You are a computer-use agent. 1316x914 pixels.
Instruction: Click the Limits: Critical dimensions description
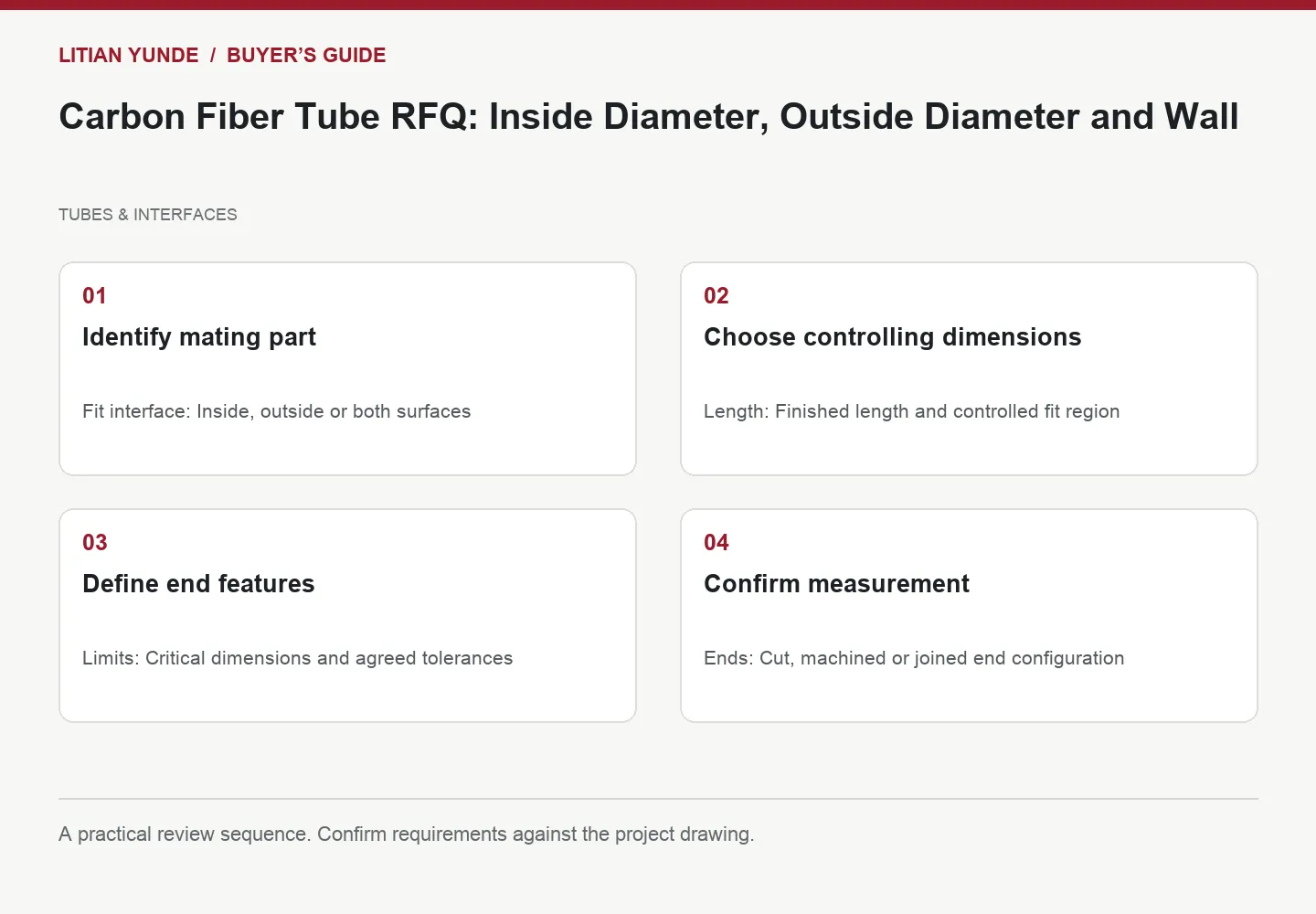click(298, 658)
